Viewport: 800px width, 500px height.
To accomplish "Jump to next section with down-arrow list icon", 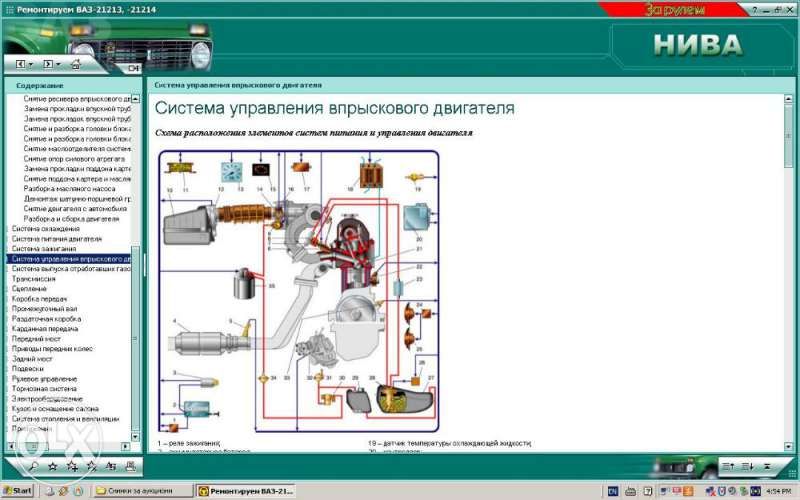I will [747, 466].
